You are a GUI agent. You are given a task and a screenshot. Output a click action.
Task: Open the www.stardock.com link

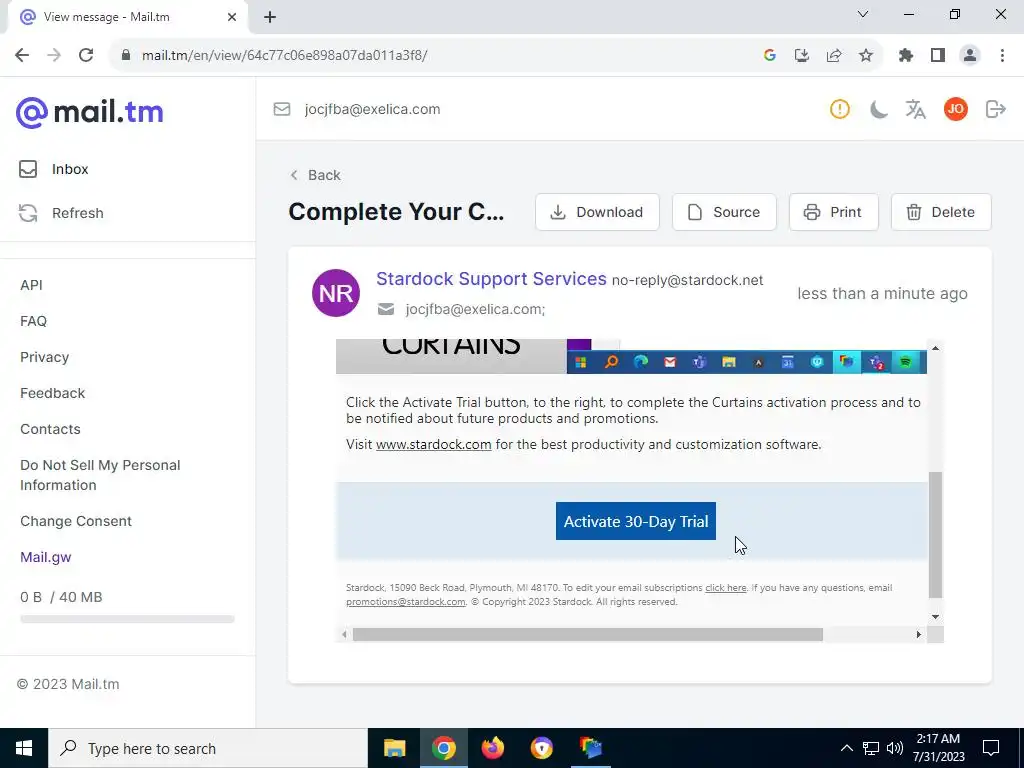(x=434, y=445)
